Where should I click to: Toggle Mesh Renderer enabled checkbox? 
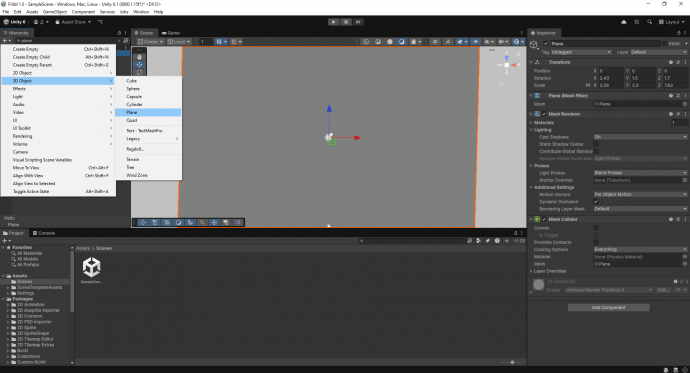(544, 114)
